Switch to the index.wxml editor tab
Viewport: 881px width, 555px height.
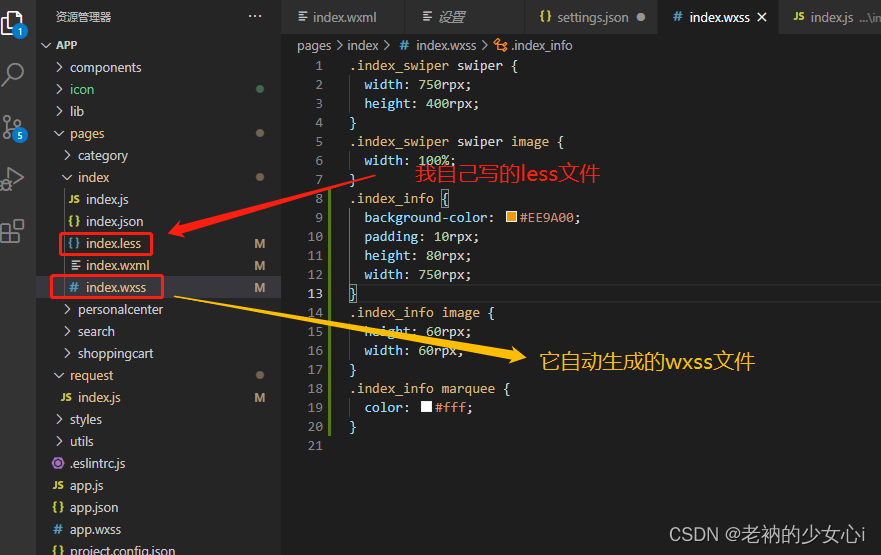[x=343, y=17]
